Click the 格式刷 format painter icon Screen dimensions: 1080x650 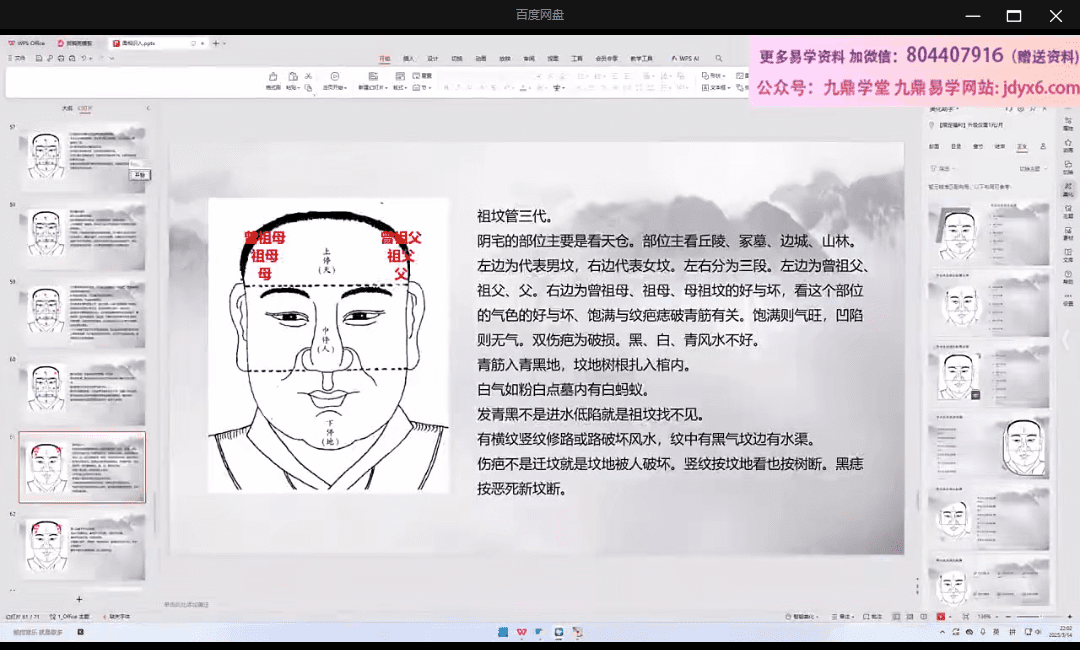273,81
